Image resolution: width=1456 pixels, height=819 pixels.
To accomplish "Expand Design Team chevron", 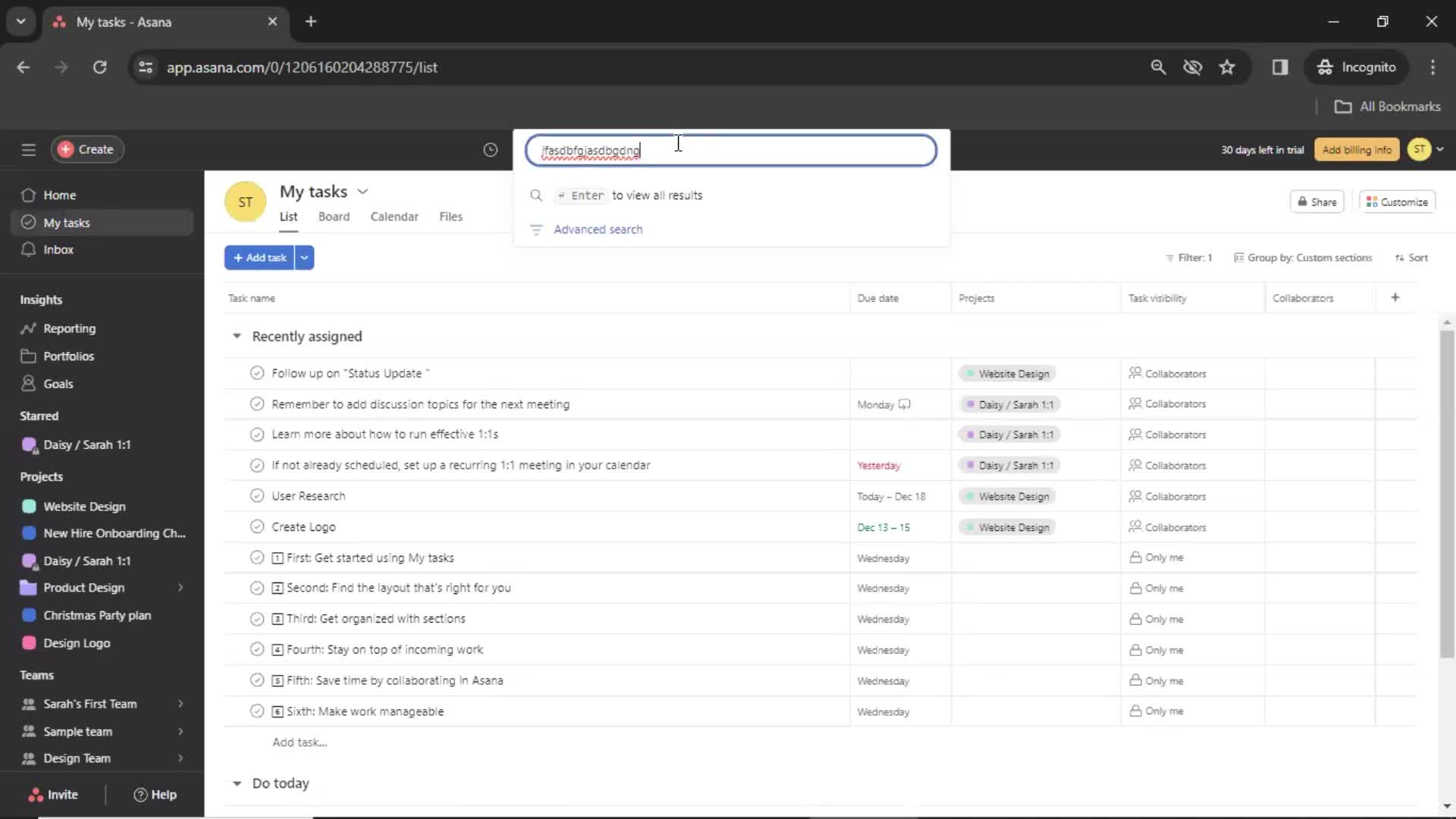I will tap(180, 758).
